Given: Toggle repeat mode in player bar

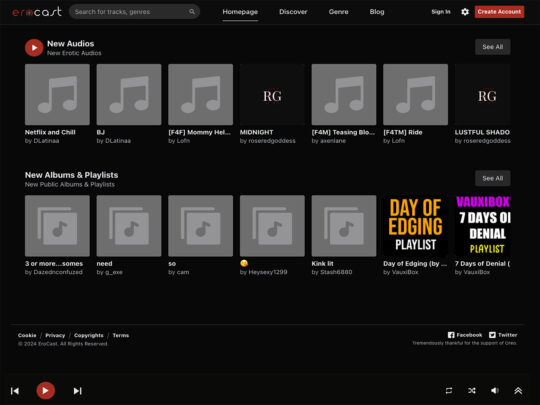Looking at the screenshot, I should pyautogui.click(x=449, y=391).
